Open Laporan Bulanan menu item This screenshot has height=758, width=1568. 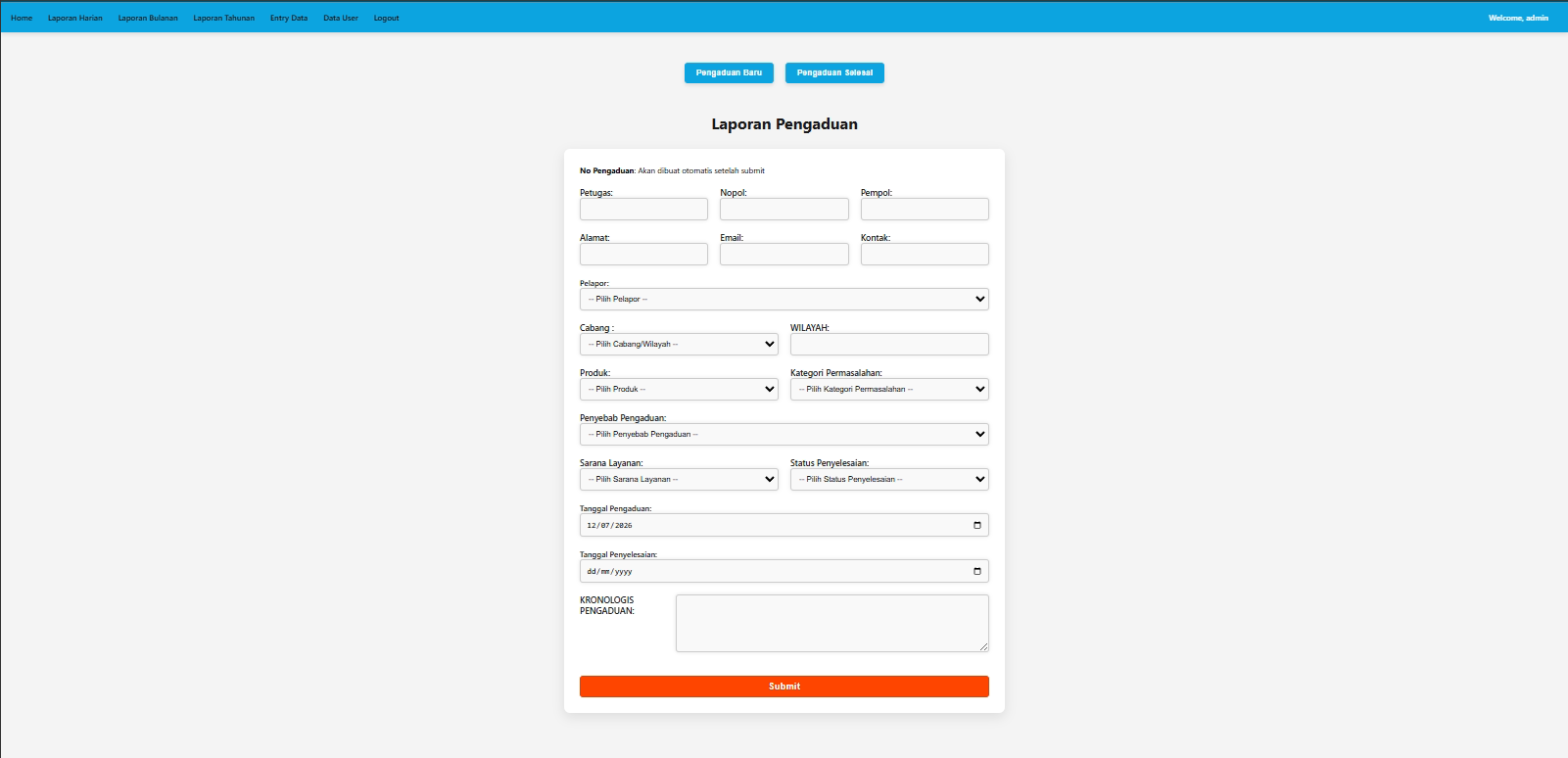click(148, 18)
